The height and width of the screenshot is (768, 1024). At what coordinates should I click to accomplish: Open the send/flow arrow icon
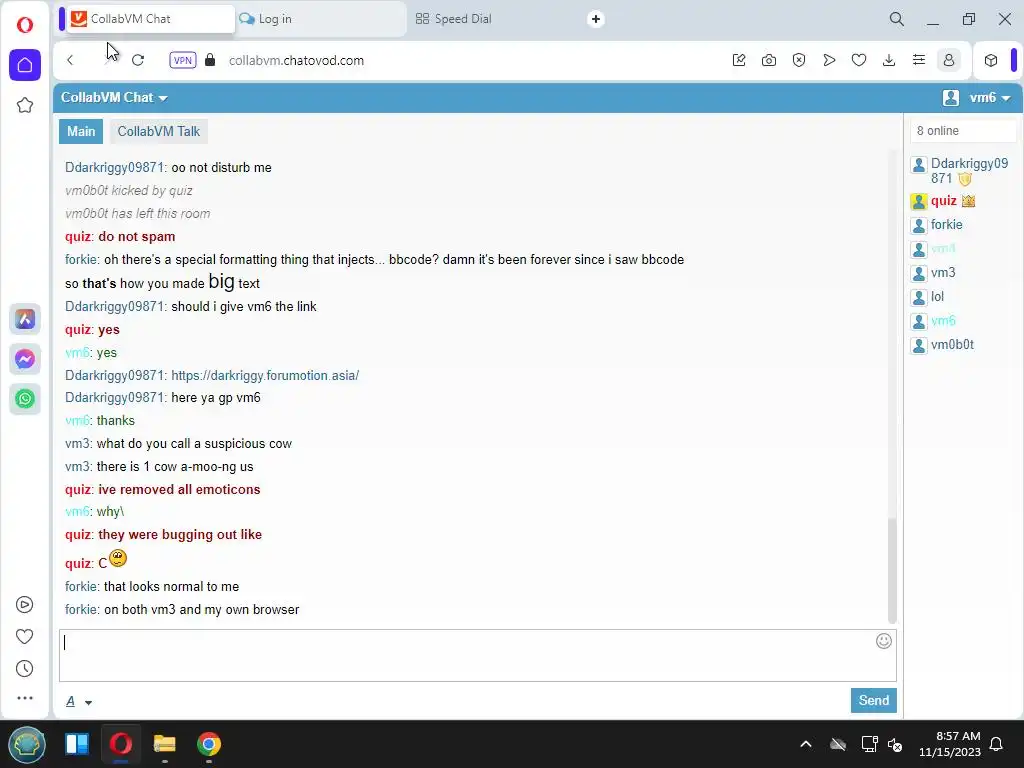click(829, 60)
